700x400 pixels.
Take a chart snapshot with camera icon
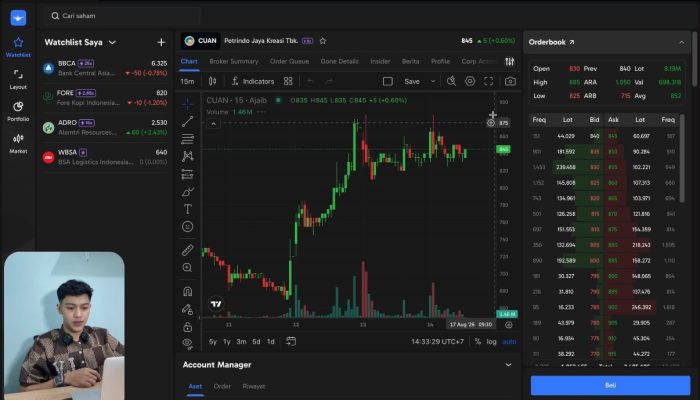coord(510,81)
